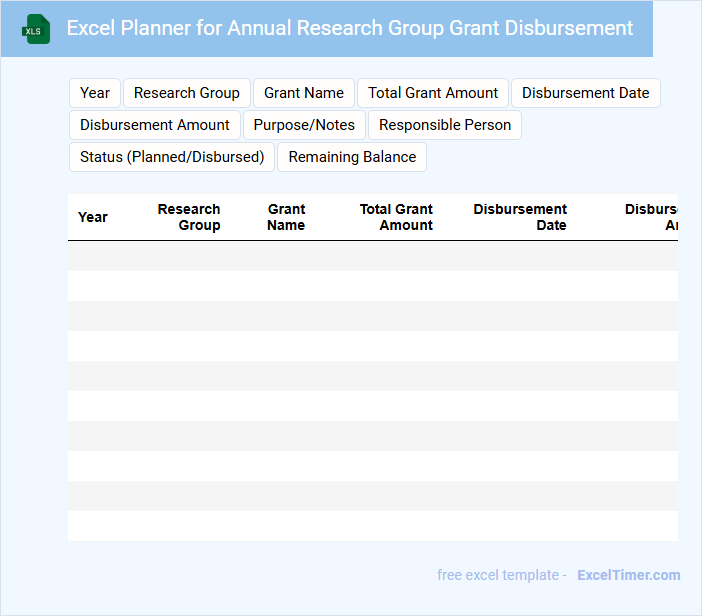Viewport: 702px width, 616px height.
Task: Pick the Disbursement Amount tag
Action: coord(155,125)
